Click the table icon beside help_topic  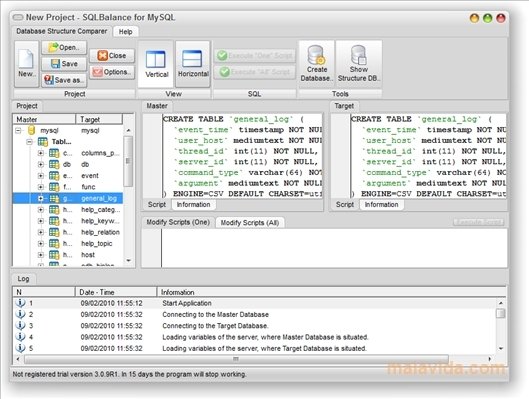point(54,244)
